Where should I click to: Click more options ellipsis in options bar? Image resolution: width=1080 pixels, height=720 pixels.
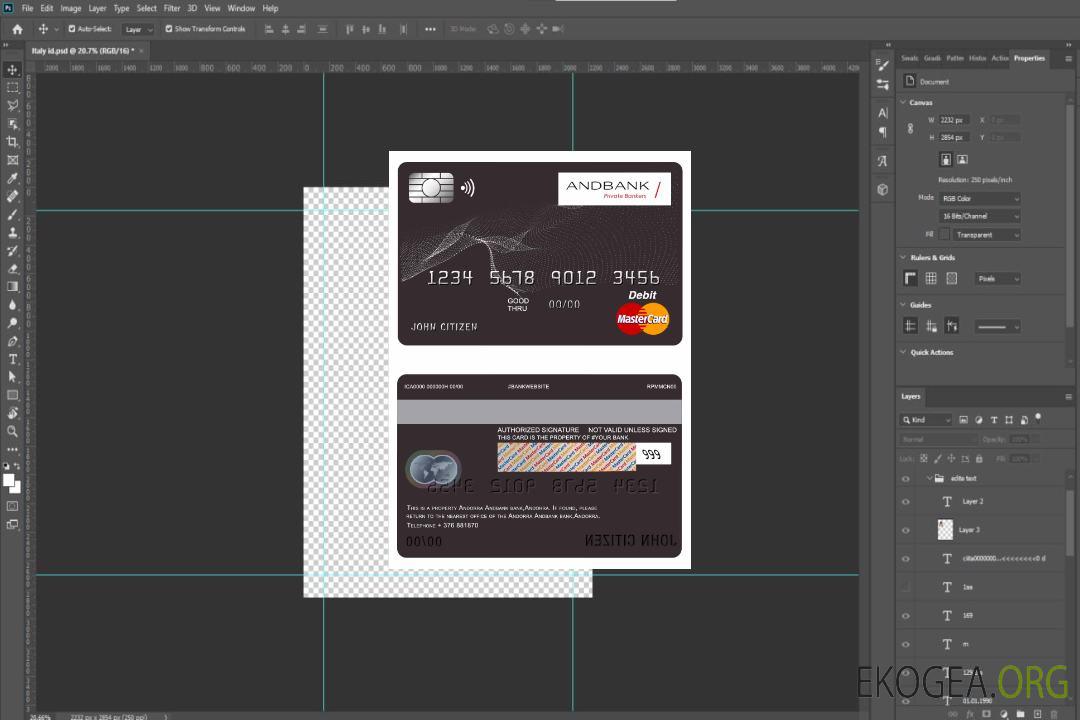[430, 29]
